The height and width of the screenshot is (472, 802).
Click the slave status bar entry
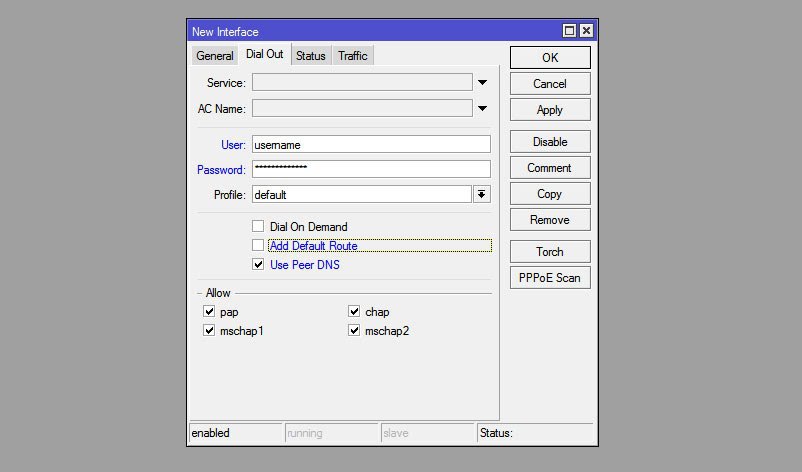click(428, 433)
